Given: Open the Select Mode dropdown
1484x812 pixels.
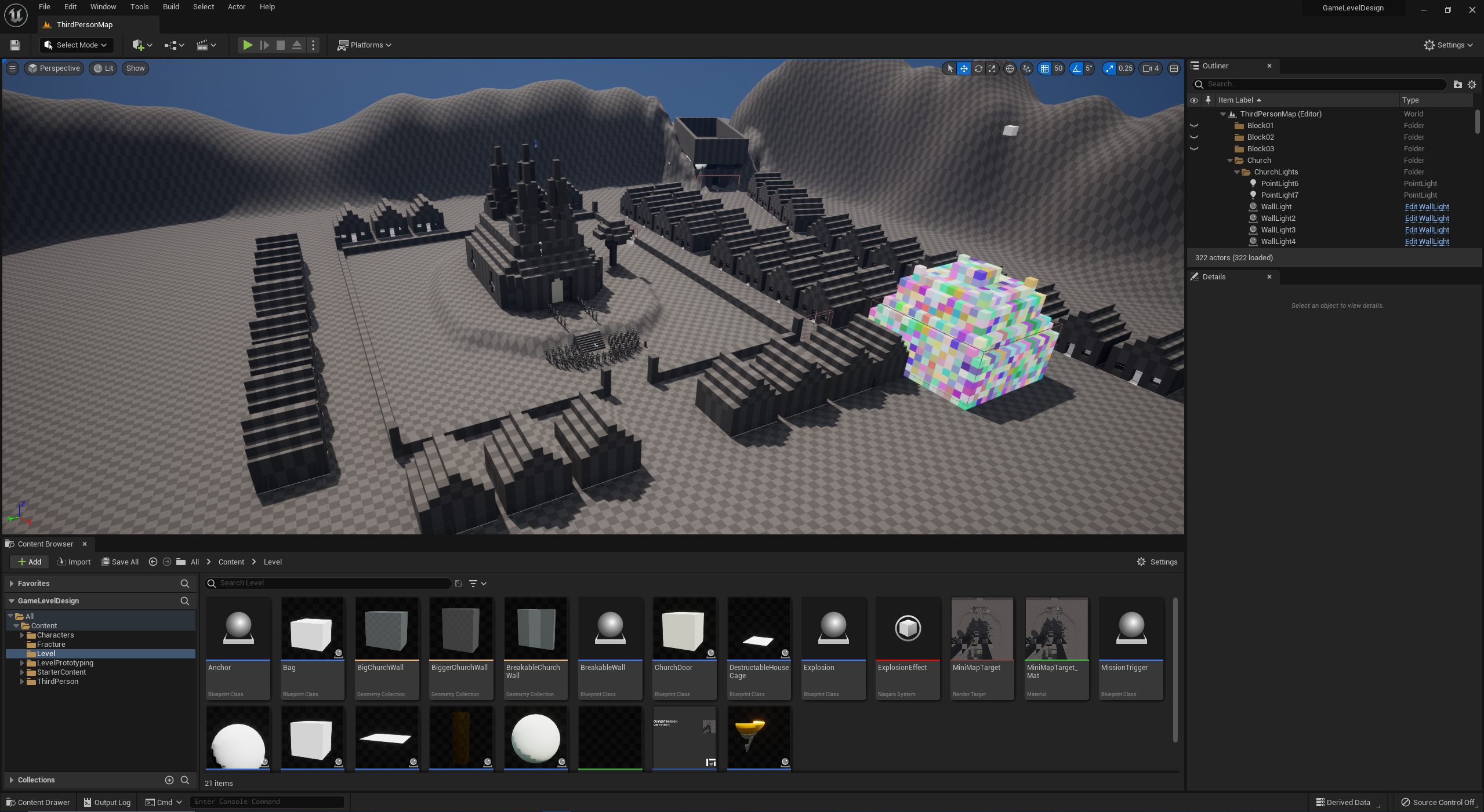Looking at the screenshot, I should tap(77, 45).
